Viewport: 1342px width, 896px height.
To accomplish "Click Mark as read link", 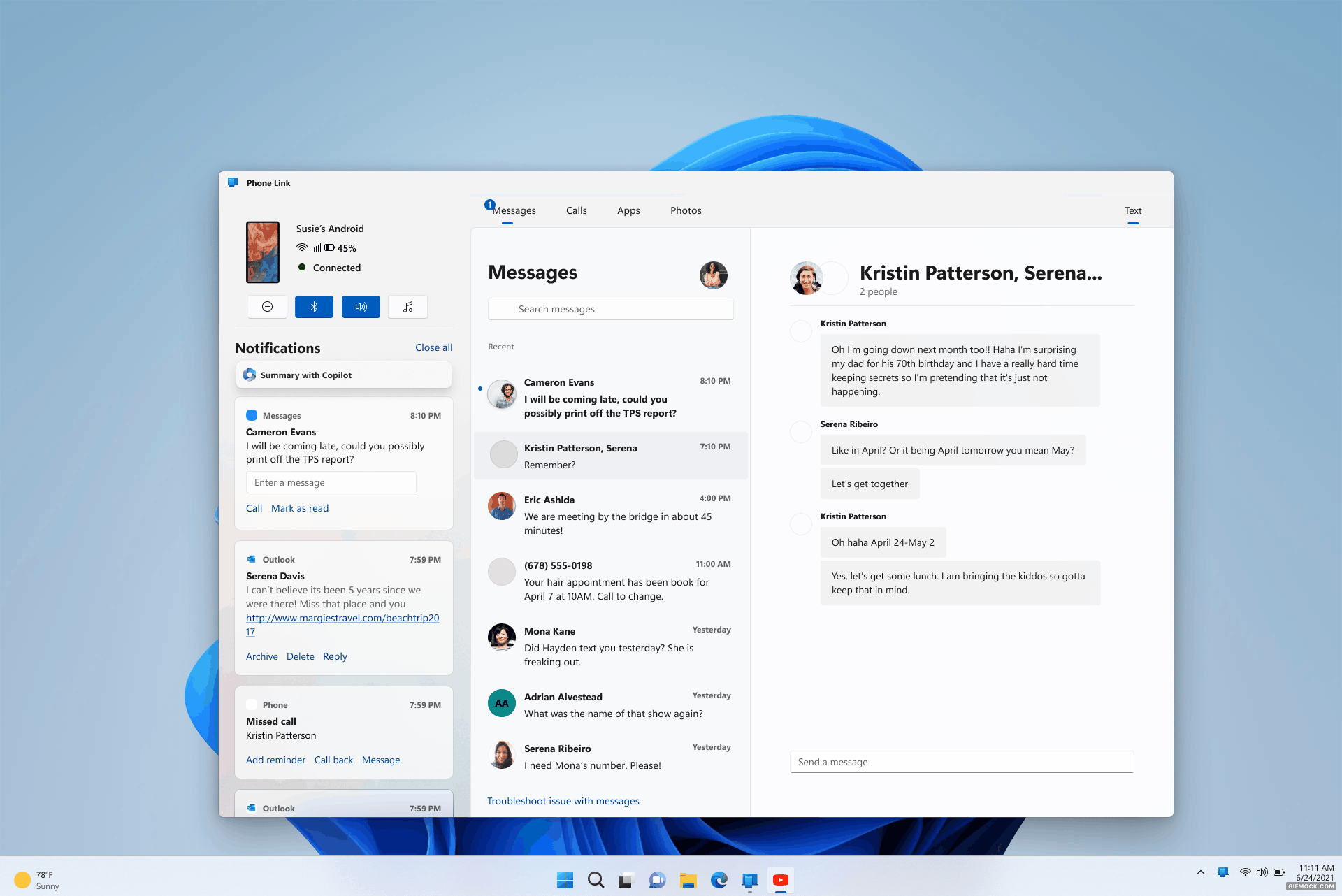I will (x=299, y=508).
